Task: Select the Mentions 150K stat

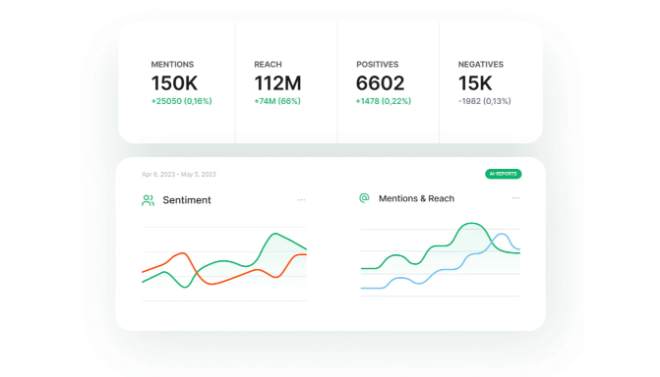Action: [x=174, y=83]
